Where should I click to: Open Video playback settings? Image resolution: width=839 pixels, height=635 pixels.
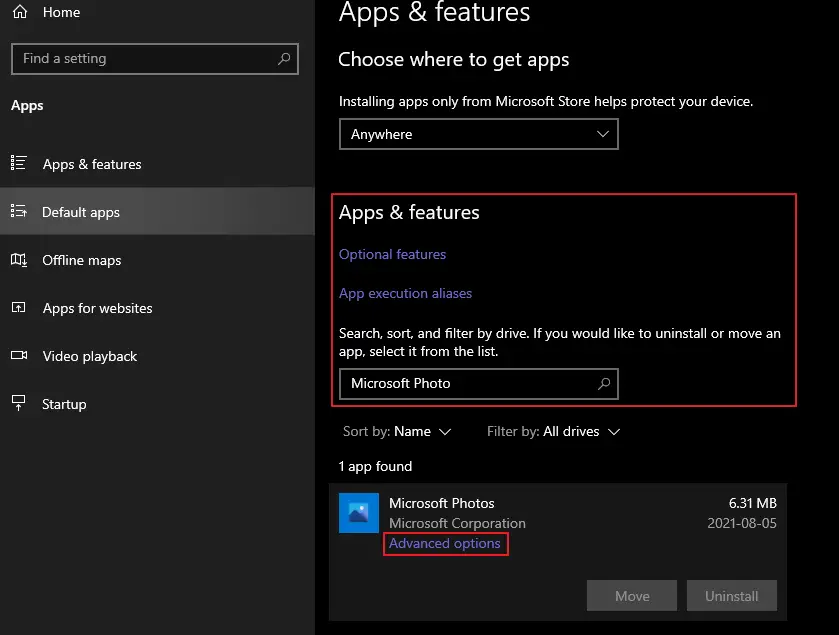click(157, 356)
